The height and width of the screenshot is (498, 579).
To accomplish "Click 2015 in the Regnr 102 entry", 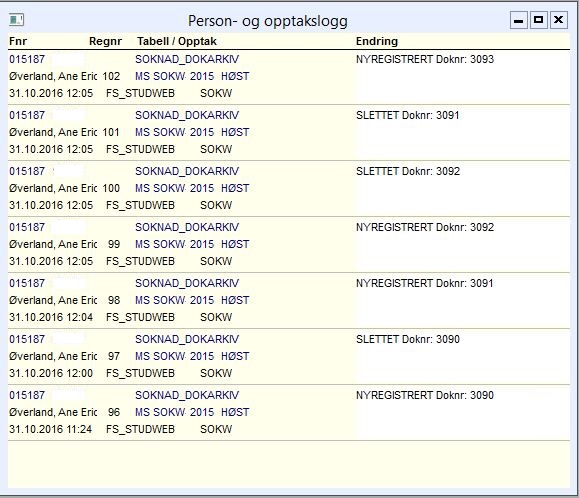I will 202,76.
